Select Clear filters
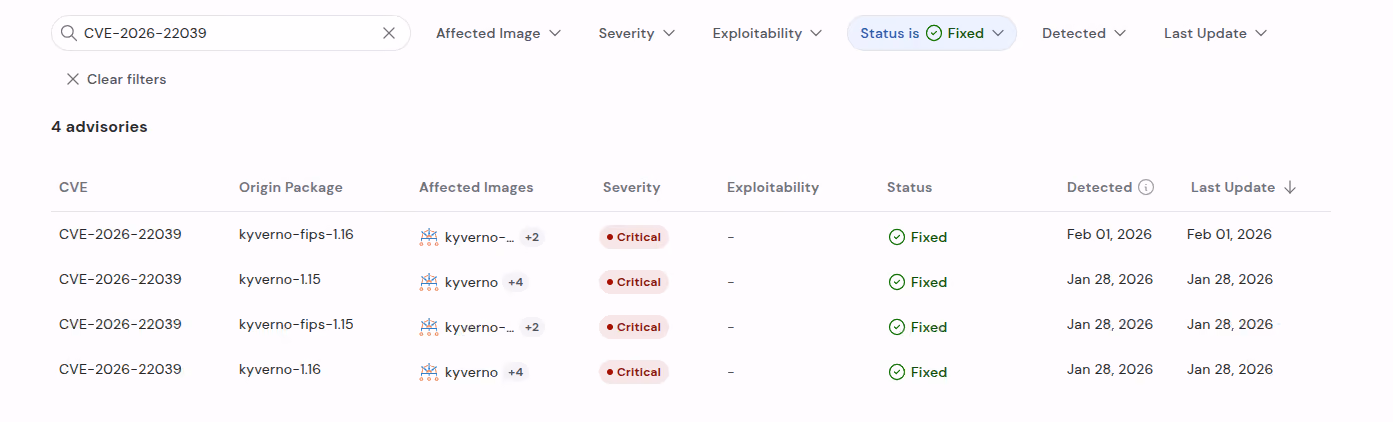This screenshot has width=1393, height=422. click(116, 79)
